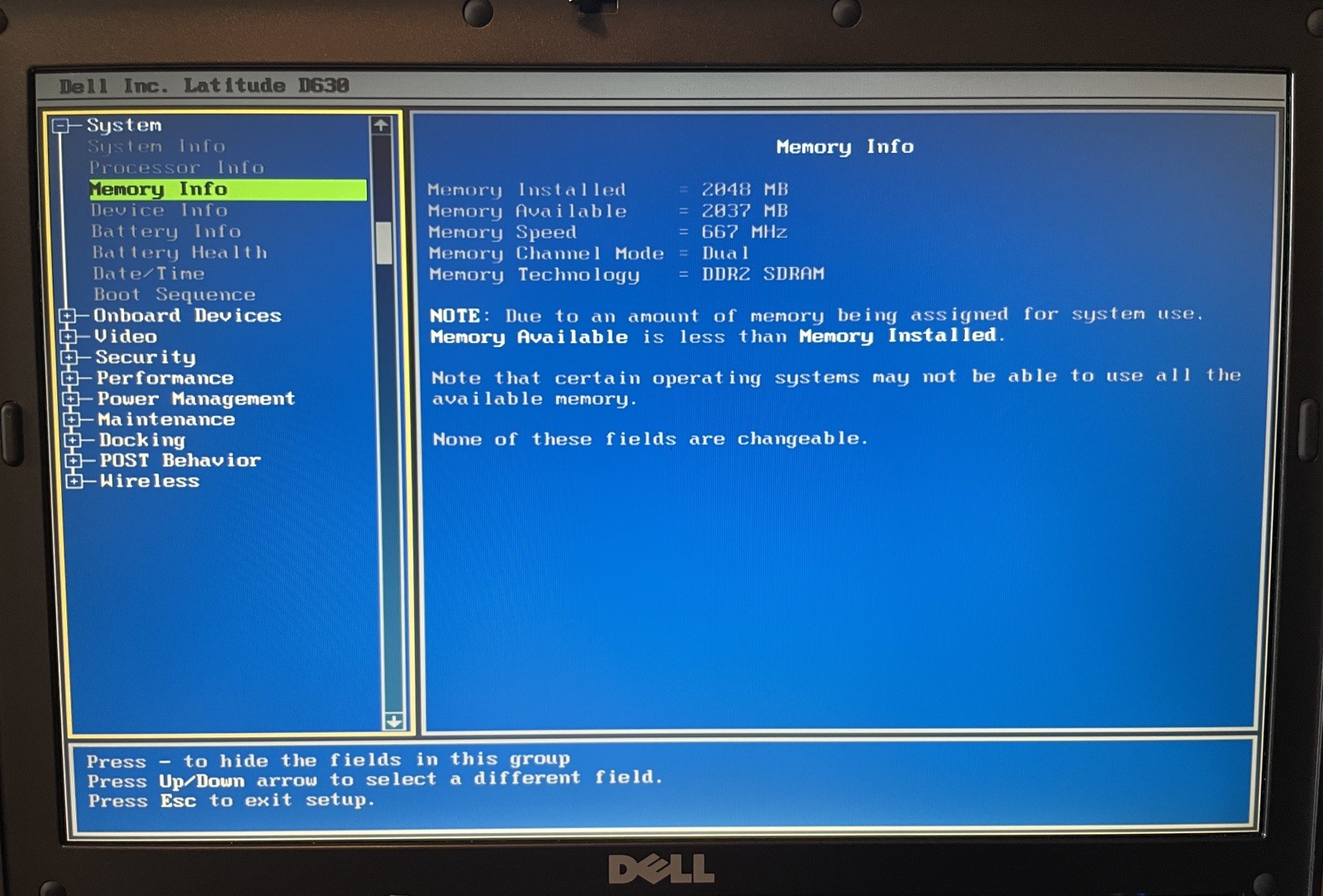
Task: Open Device Info entry
Action: coord(159,210)
